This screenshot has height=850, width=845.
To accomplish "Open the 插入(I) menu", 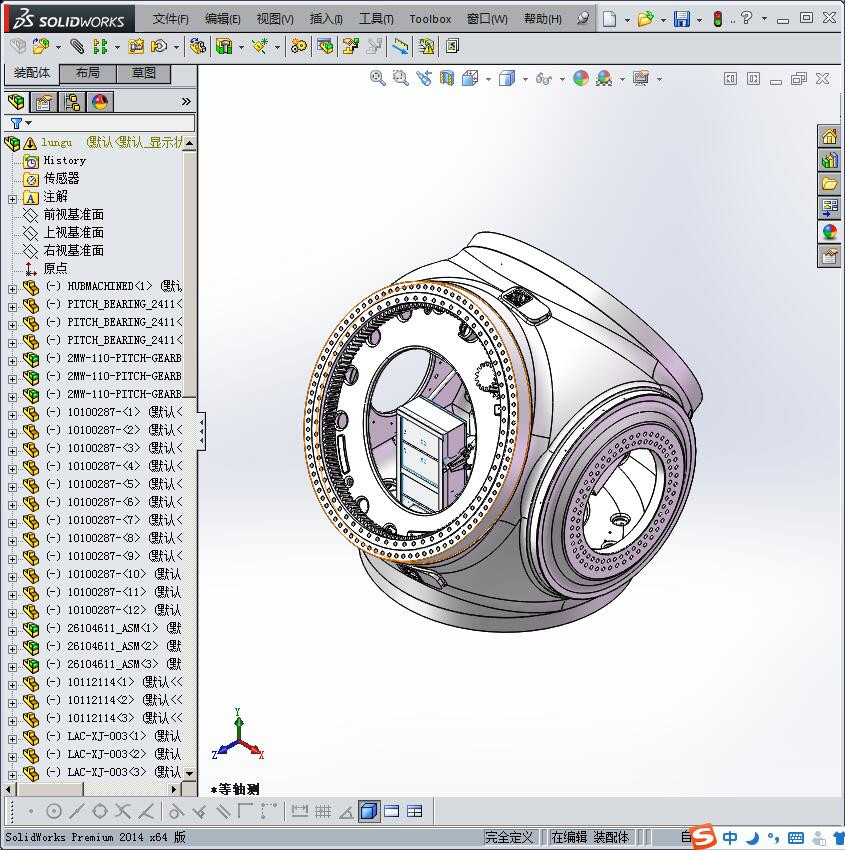I will click(326, 19).
